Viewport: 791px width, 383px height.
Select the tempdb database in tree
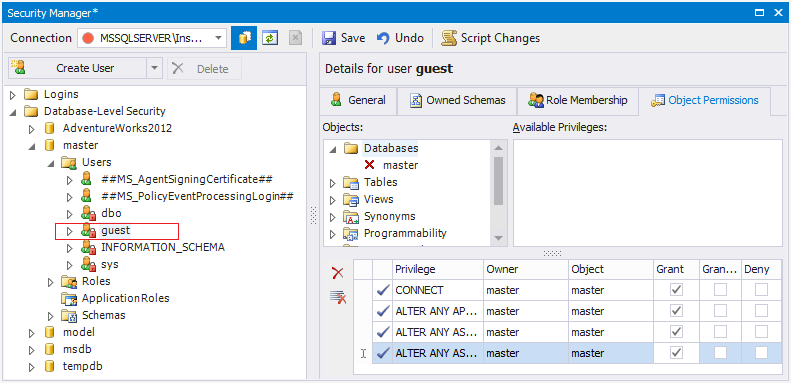83,366
